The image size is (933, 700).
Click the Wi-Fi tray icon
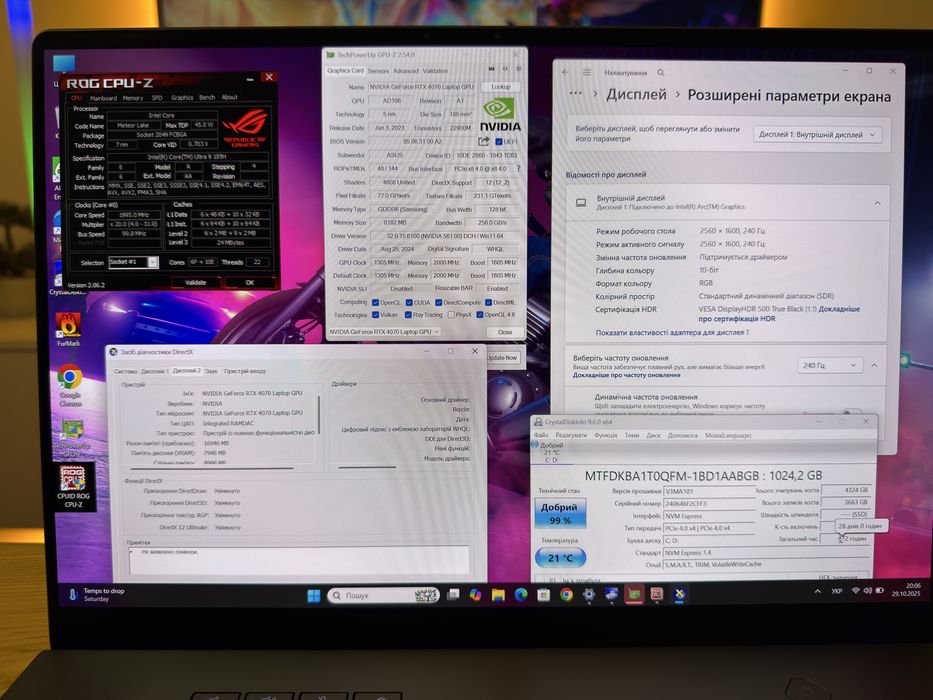click(855, 591)
